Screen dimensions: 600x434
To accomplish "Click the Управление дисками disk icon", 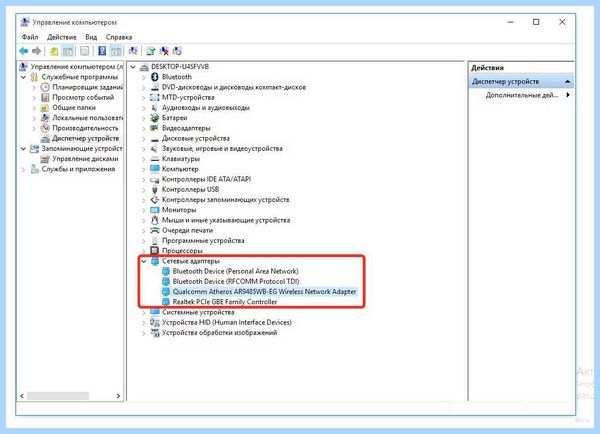I will (45, 159).
